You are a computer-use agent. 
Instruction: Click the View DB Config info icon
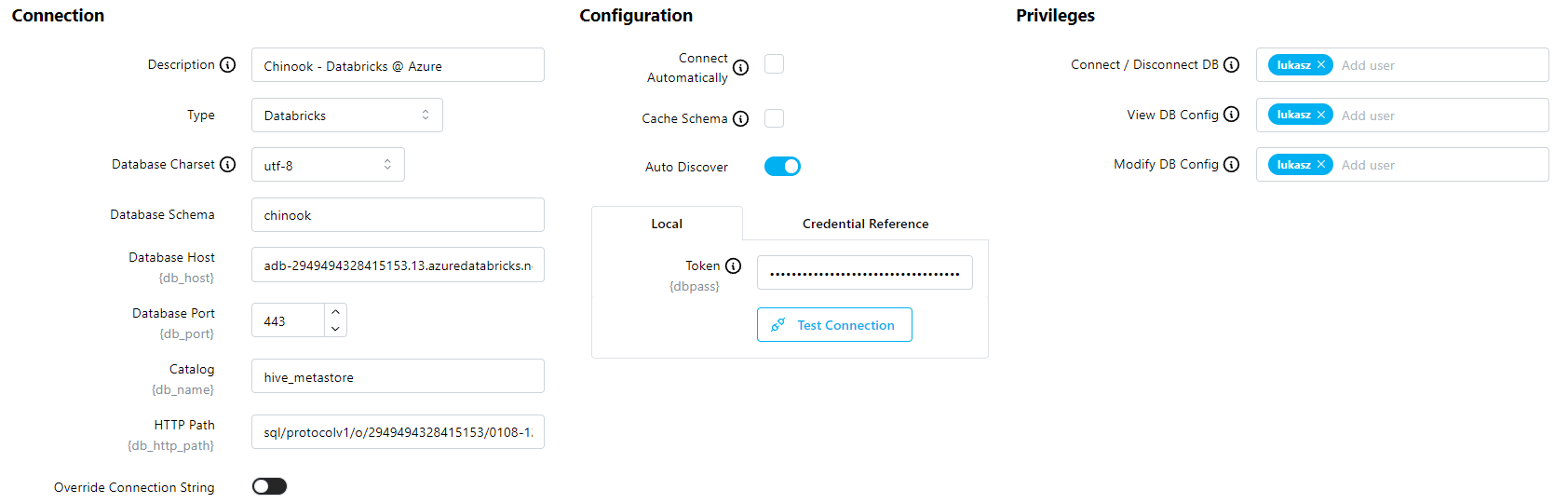[x=1232, y=115]
